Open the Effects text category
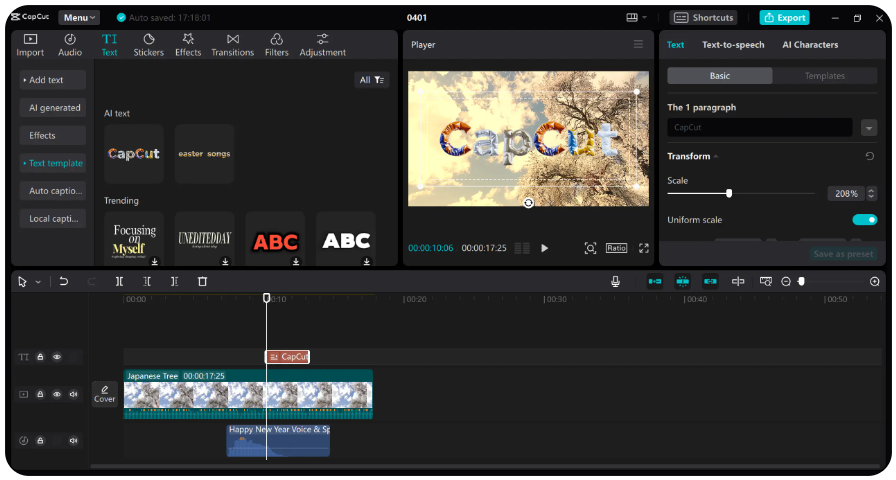 click(x=53, y=135)
